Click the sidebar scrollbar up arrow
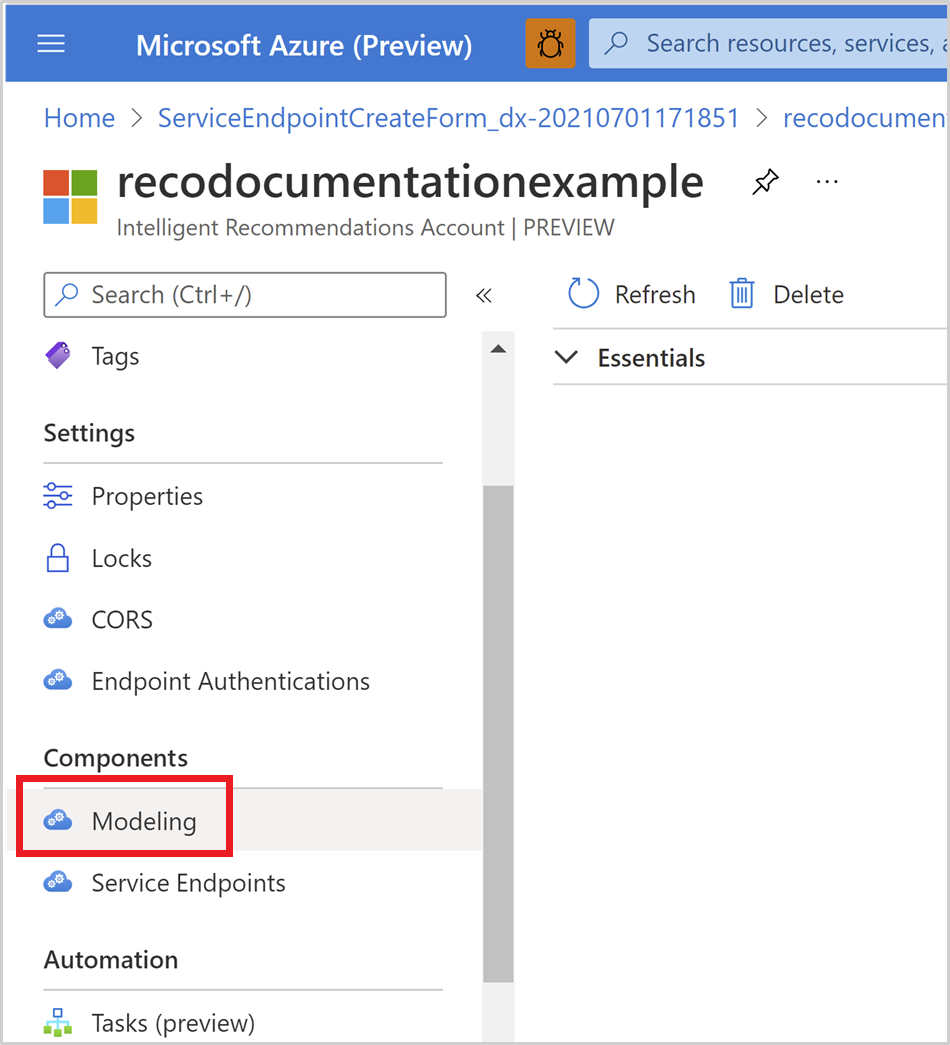The height and width of the screenshot is (1045, 950). [498, 349]
